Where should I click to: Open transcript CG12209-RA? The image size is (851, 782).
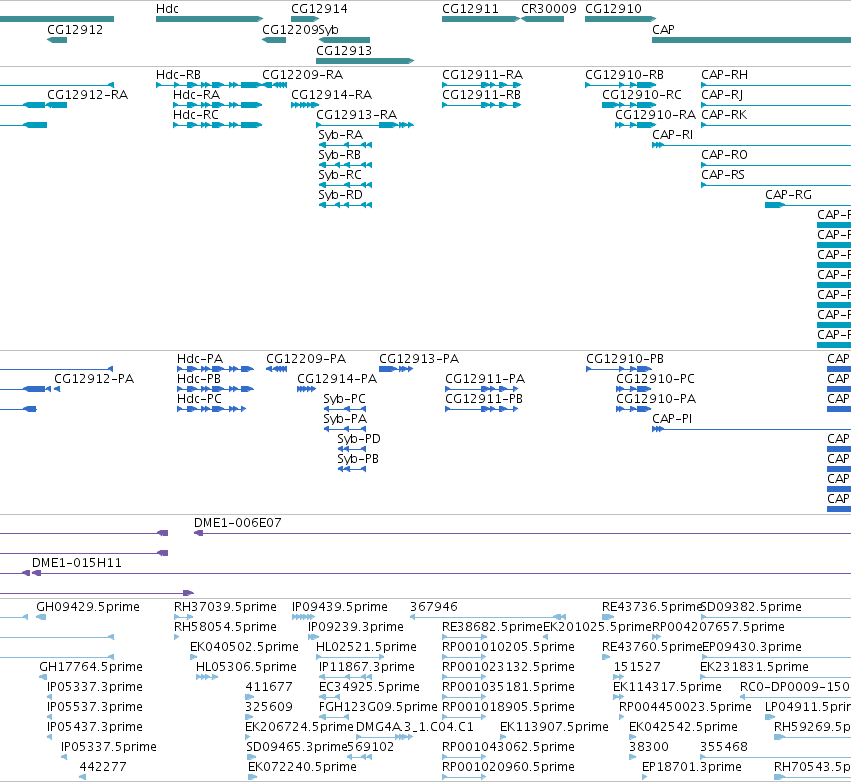pos(303,75)
